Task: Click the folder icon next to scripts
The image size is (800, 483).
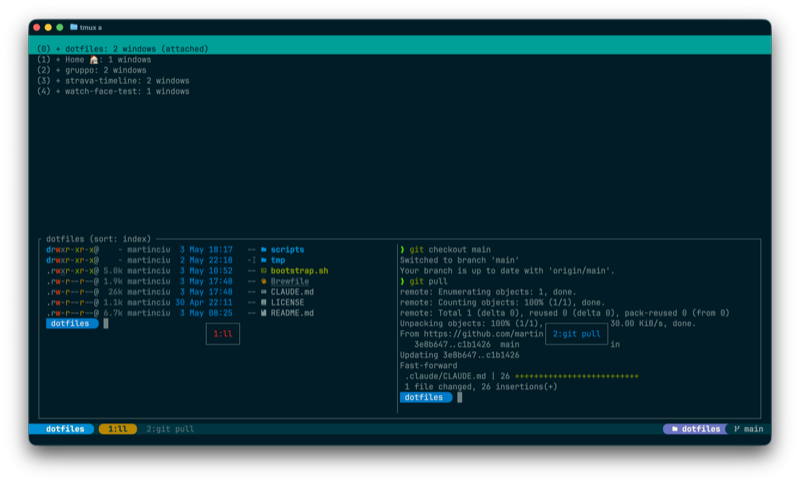Action: click(264, 249)
